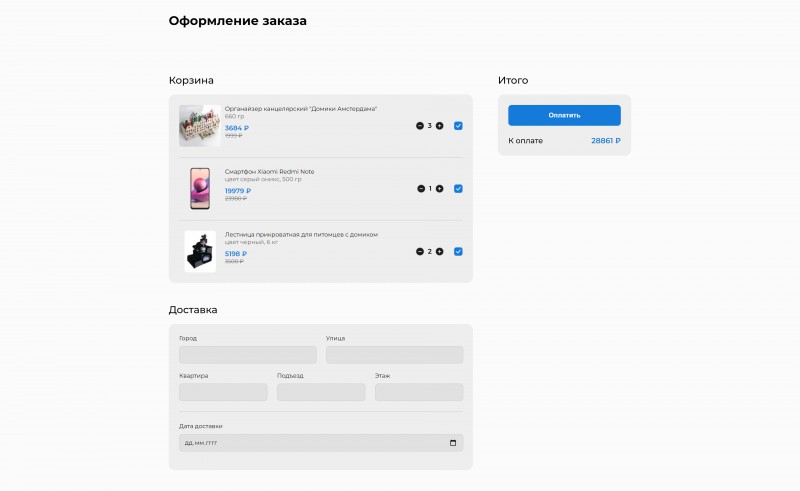The width and height of the screenshot is (800, 491).
Task: Open the Xiaomi Redmi Note product title
Action: point(269,172)
